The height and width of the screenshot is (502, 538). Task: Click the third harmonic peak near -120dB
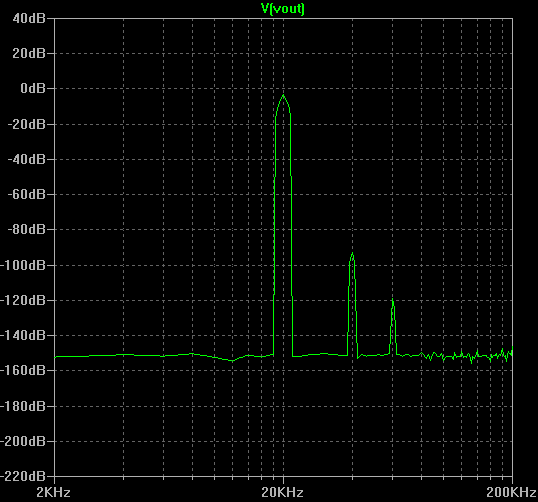pos(393,300)
